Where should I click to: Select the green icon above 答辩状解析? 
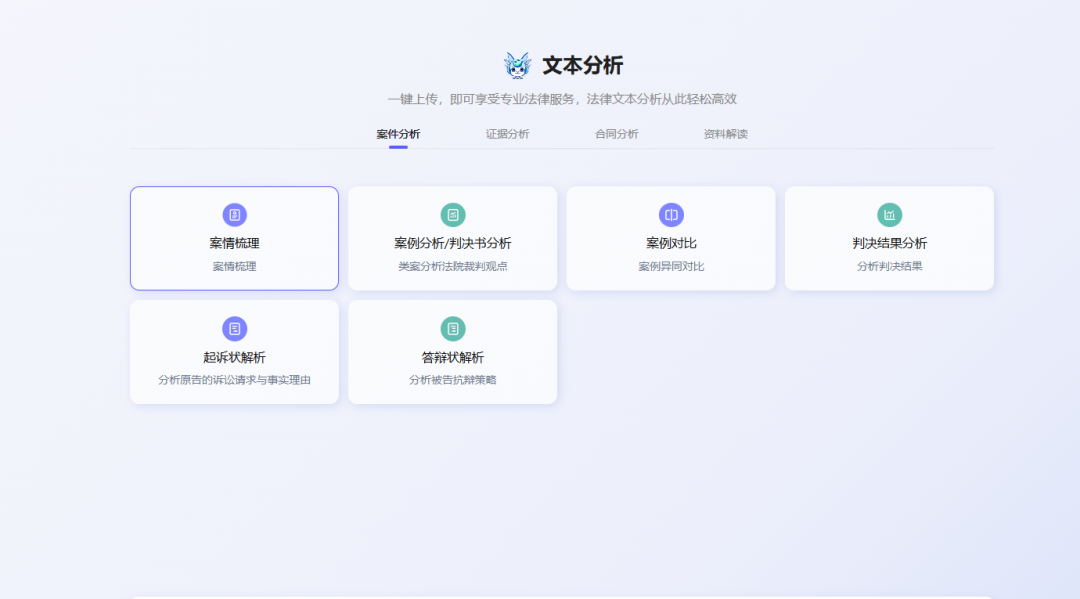pos(452,328)
